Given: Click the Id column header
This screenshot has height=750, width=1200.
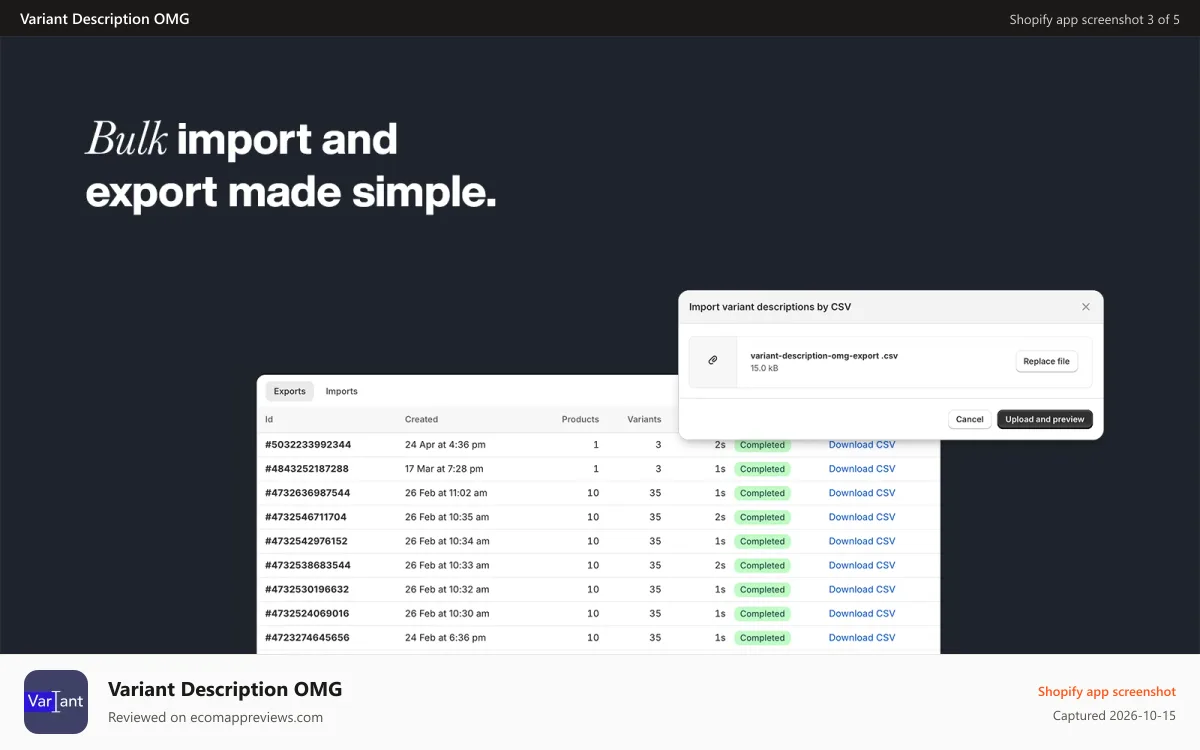Looking at the screenshot, I should pyautogui.click(x=269, y=419).
